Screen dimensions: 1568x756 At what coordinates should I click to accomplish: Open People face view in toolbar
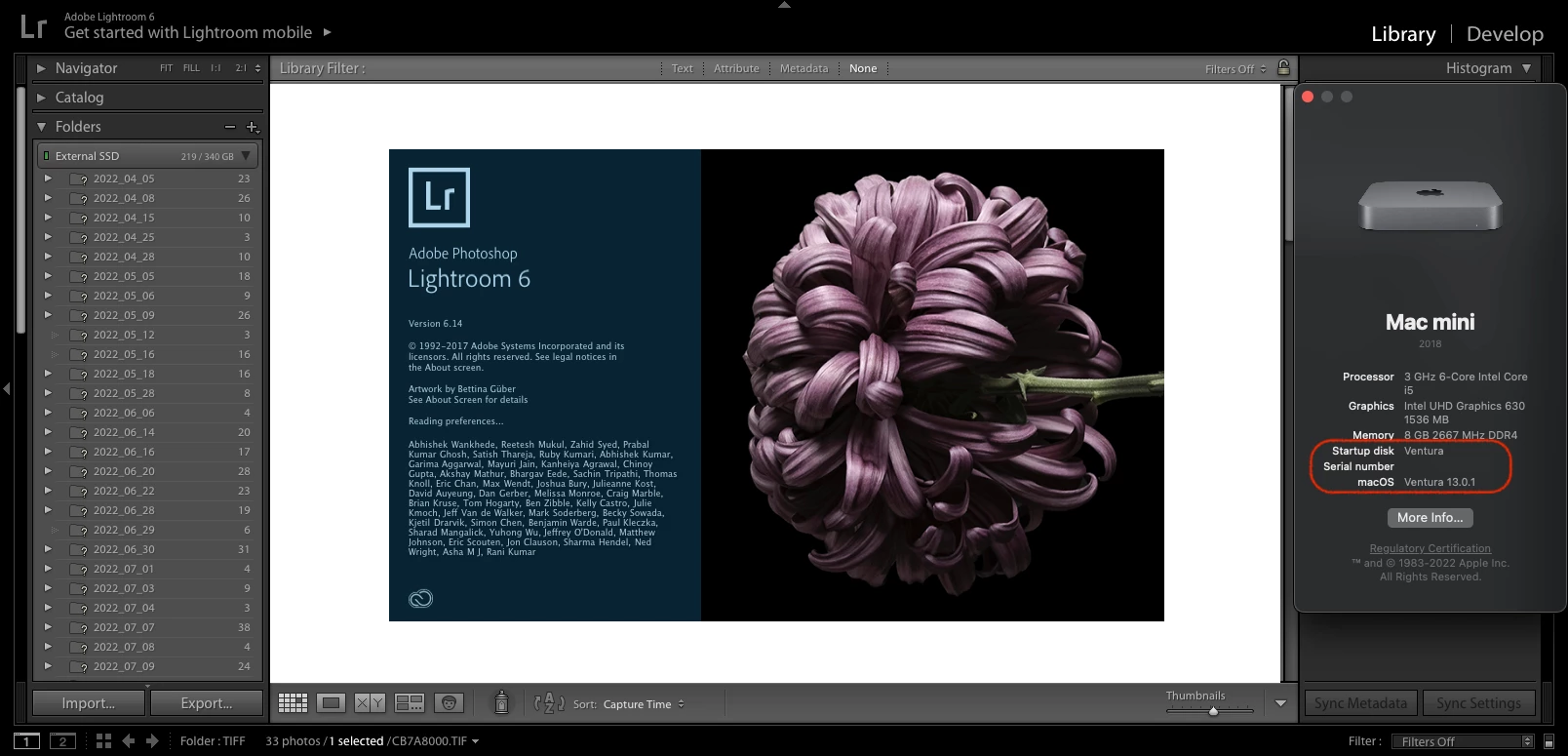click(x=449, y=702)
